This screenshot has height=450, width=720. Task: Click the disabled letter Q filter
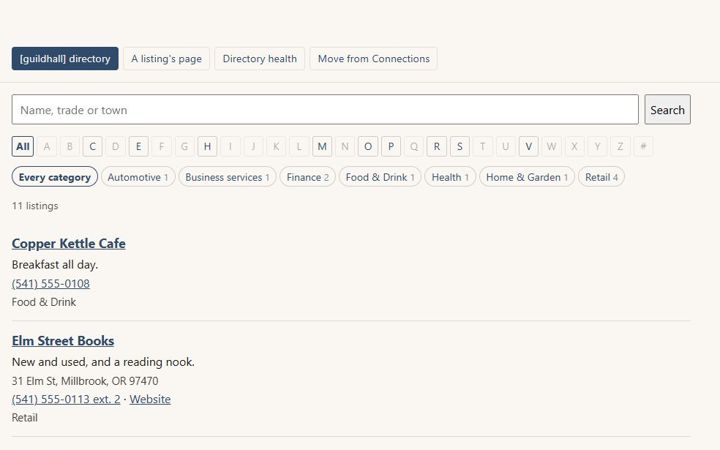[414, 146]
